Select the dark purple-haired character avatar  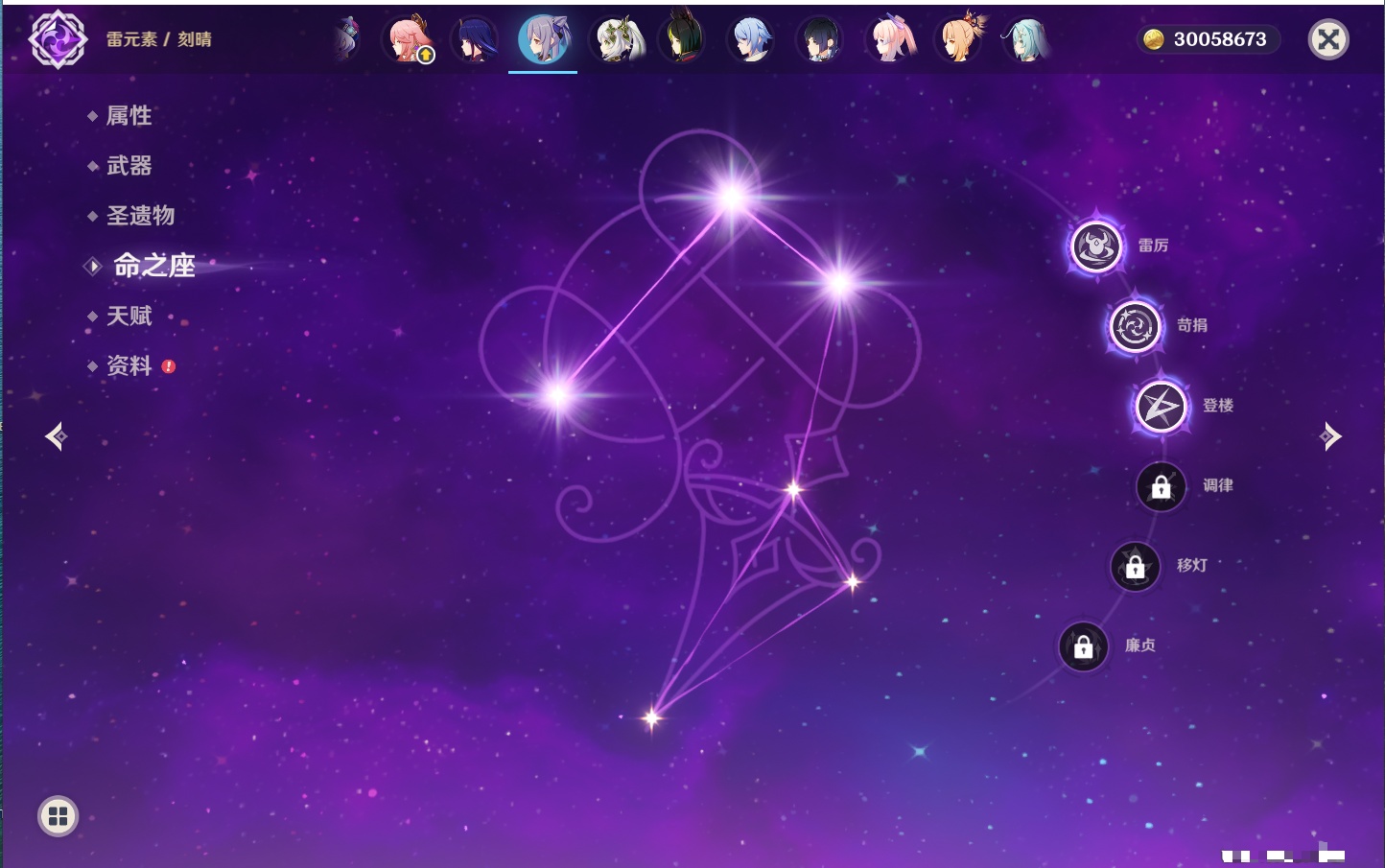[x=475, y=39]
